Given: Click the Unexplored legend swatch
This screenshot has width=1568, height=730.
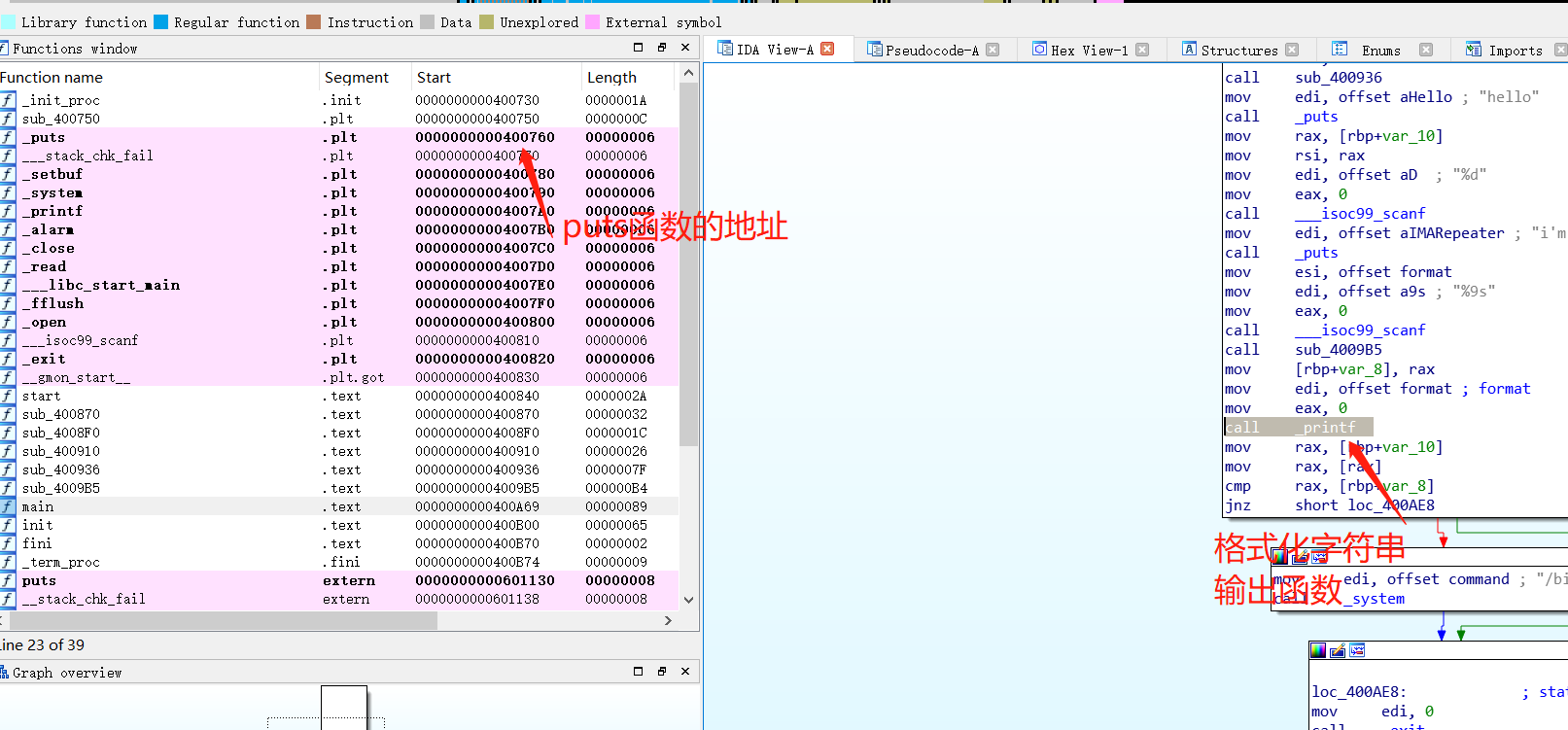Looking at the screenshot, I should (487, 21).
